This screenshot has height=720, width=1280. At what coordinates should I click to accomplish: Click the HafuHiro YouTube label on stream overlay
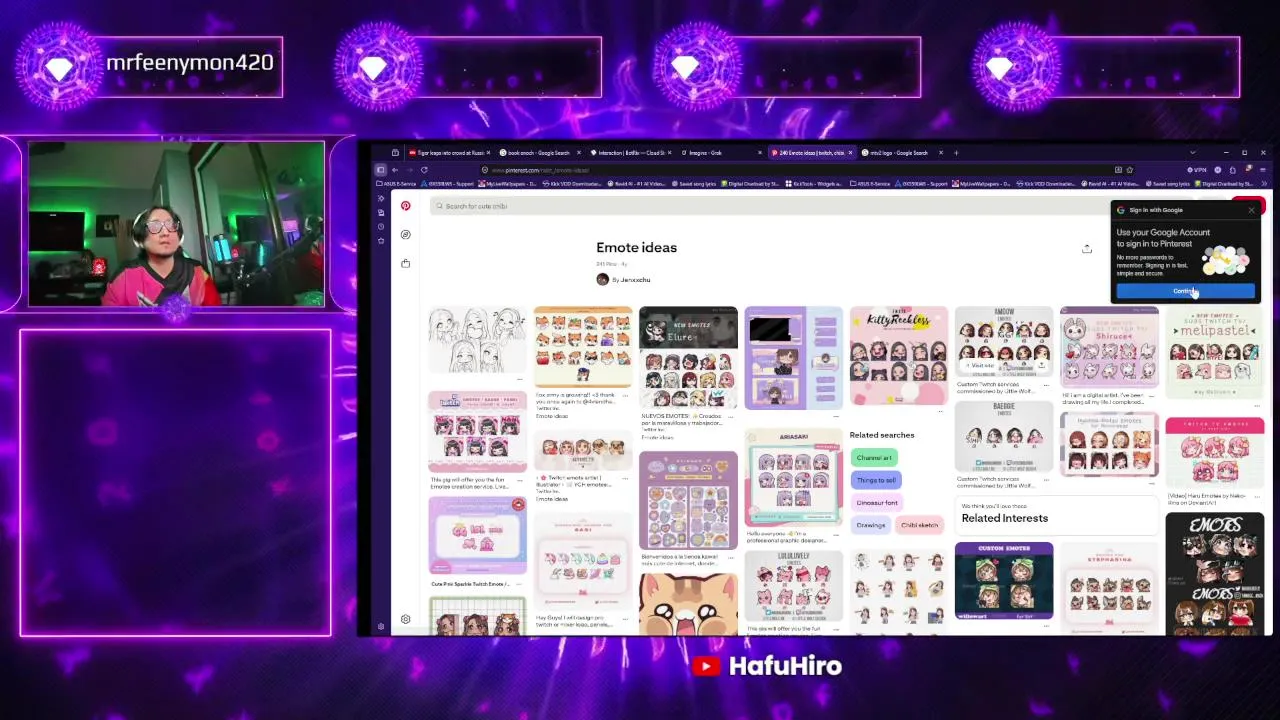767,666
